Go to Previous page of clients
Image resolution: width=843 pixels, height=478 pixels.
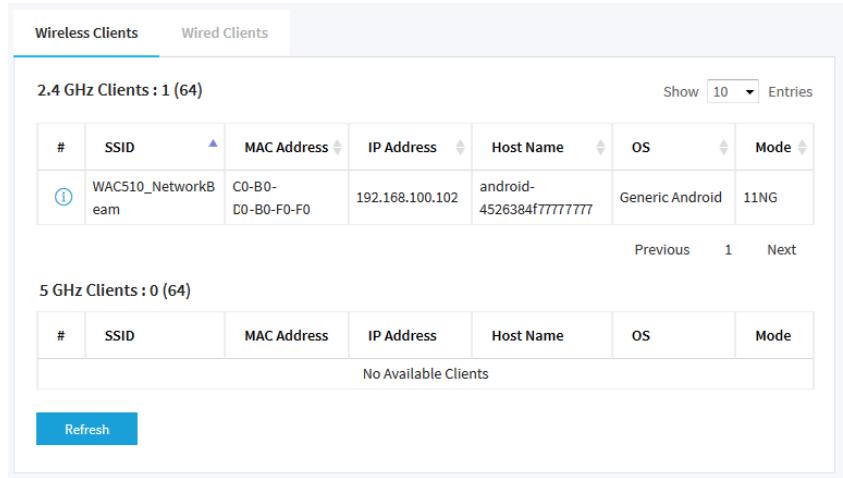tap(662, 249)
